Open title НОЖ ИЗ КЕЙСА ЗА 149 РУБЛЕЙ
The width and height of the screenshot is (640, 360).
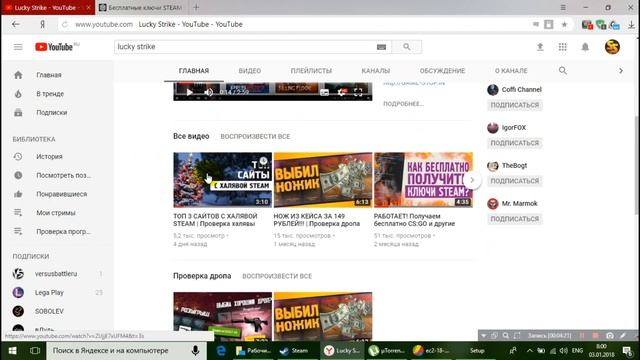tap(317, 220)
